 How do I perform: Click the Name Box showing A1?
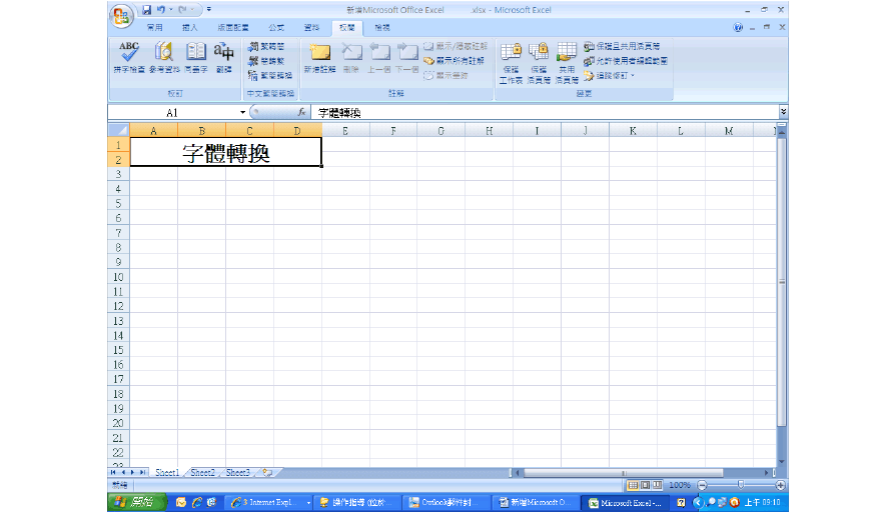173,112
